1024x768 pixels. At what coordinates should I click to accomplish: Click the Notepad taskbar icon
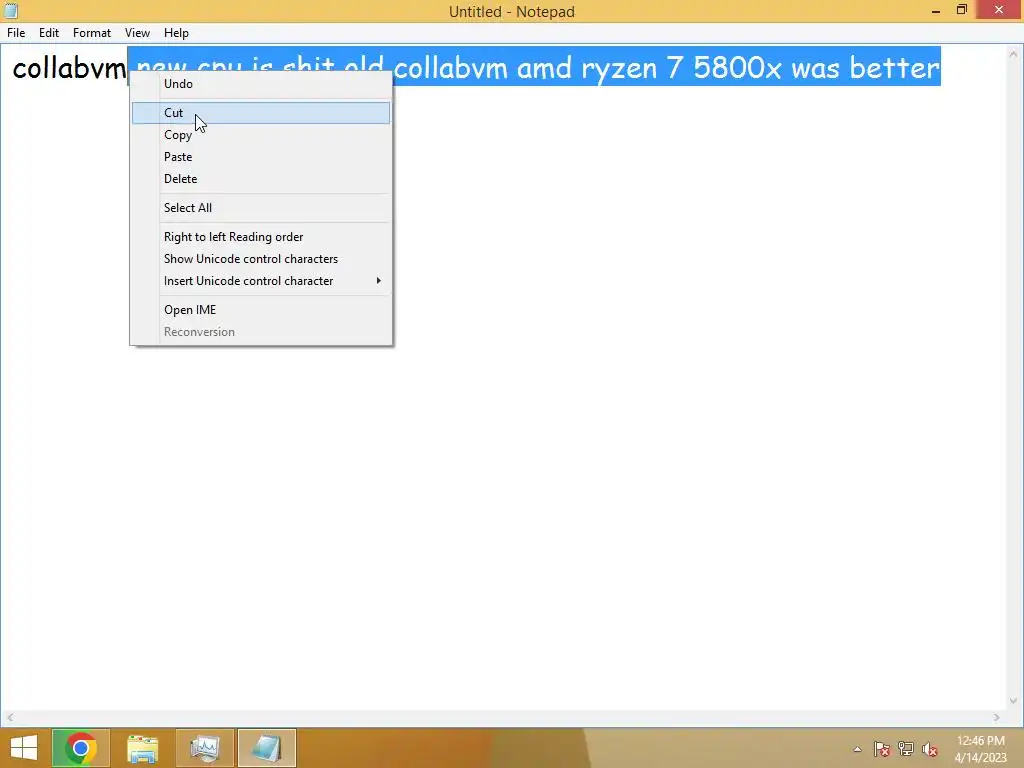266,748
